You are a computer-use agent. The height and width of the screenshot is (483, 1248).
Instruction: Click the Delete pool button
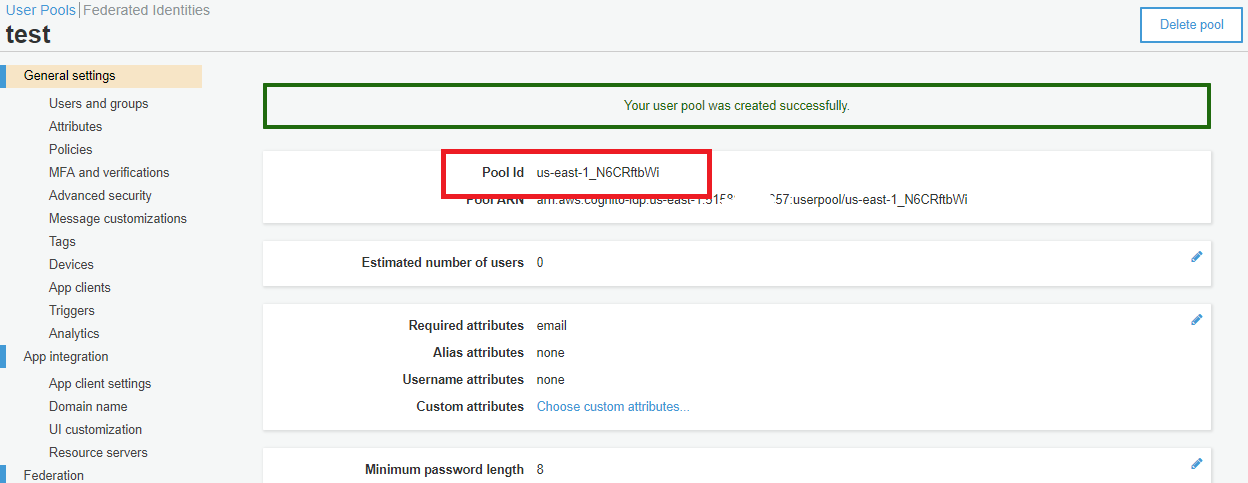pyautogui.click(x=1191, y=25)
